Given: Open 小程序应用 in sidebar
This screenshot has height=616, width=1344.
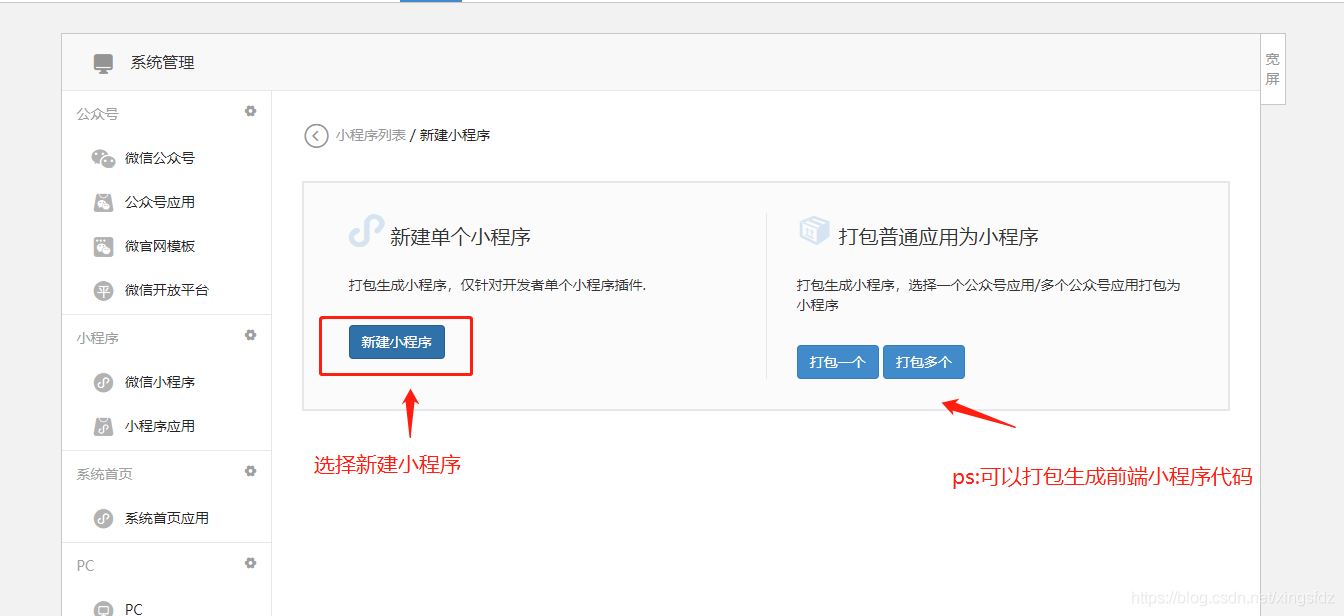Looking at the screenshot, I should pyautogui.click(x=159, y=426).
